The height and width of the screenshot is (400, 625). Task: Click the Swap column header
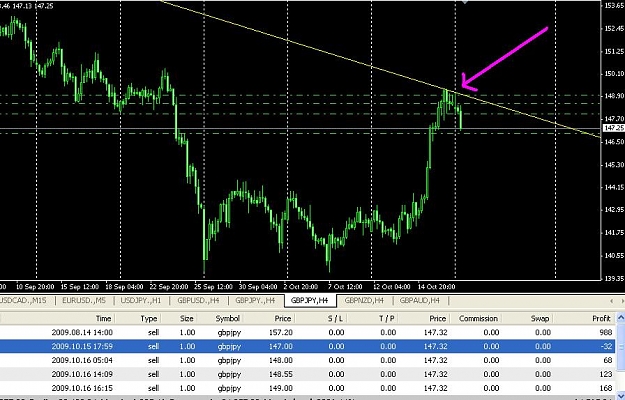point(528,318)
